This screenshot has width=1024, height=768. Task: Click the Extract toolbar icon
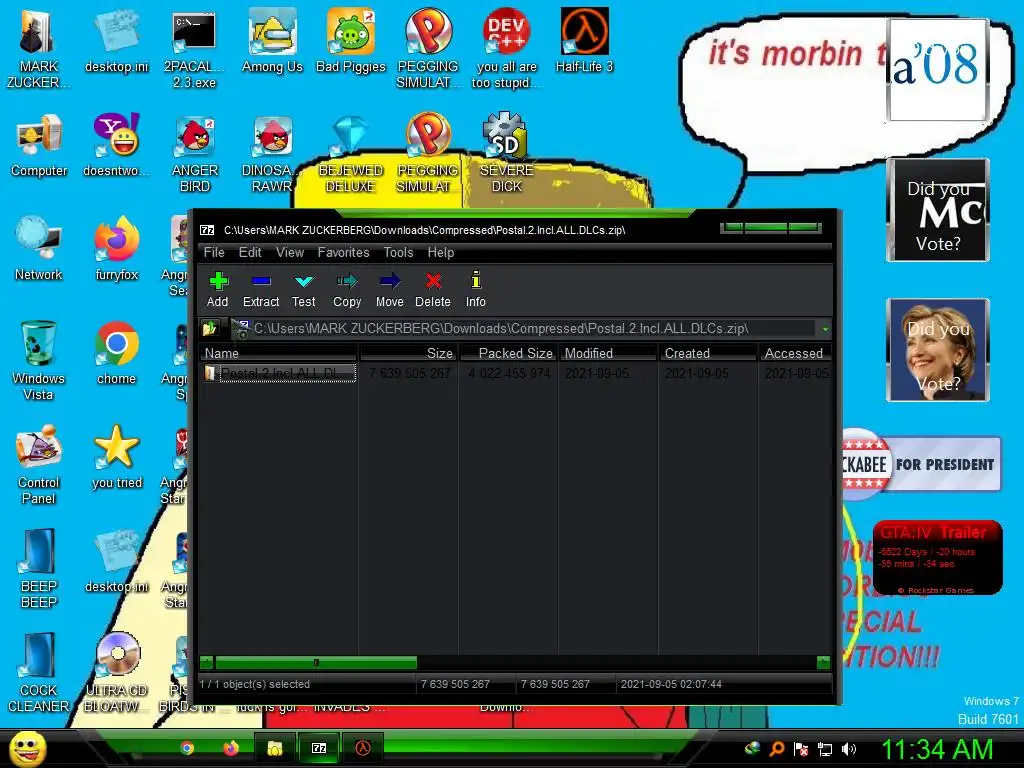pos(261,289)
